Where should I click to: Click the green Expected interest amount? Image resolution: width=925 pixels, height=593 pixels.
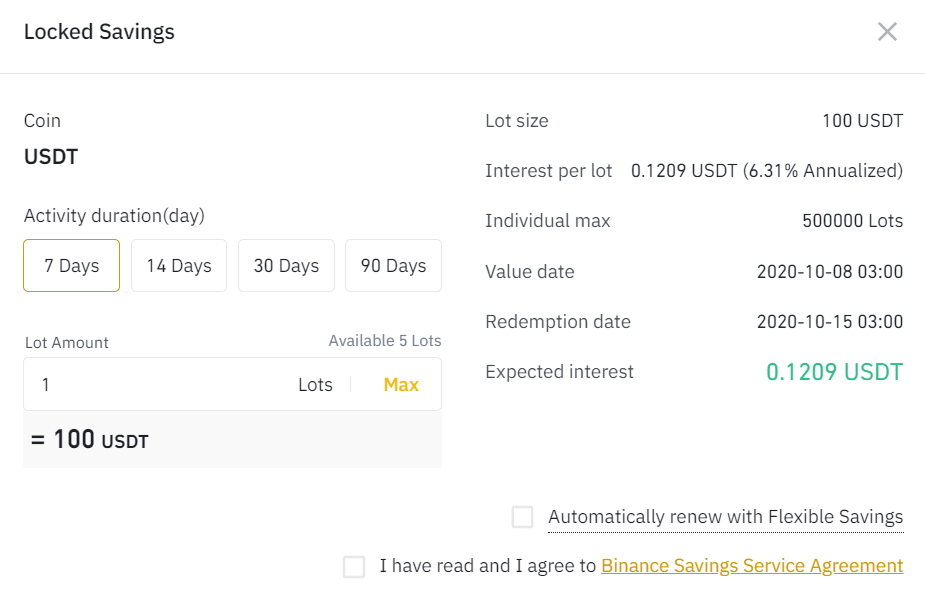(x=834, y=373)
